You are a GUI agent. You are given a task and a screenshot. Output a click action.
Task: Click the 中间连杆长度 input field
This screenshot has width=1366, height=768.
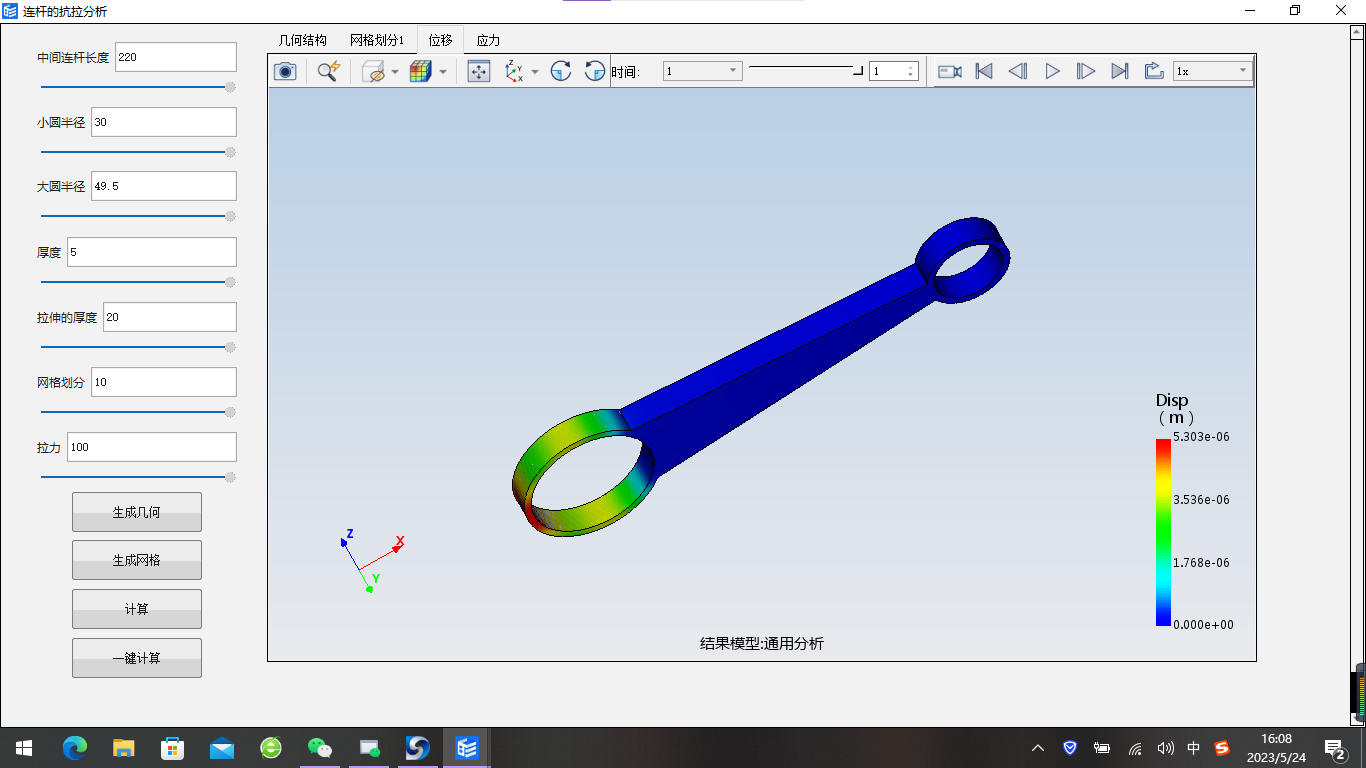[176, 57]
